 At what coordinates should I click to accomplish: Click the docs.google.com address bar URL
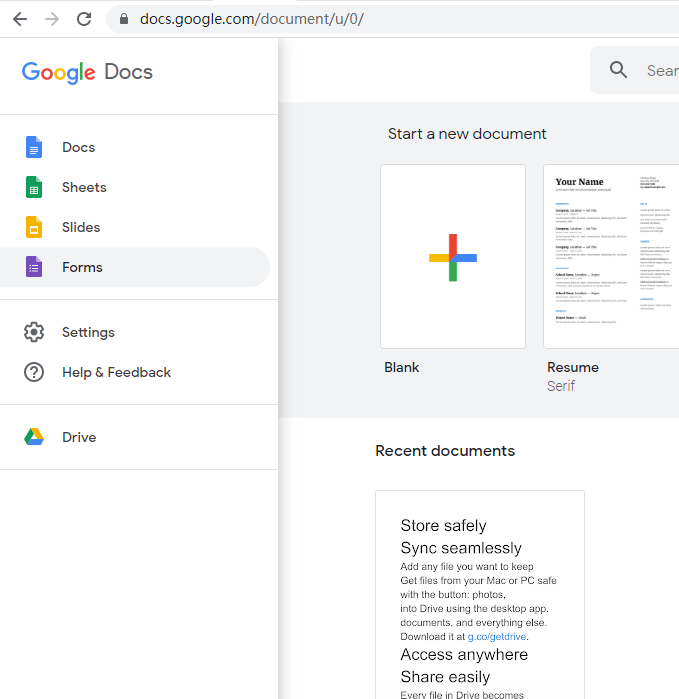click(251, 19)
